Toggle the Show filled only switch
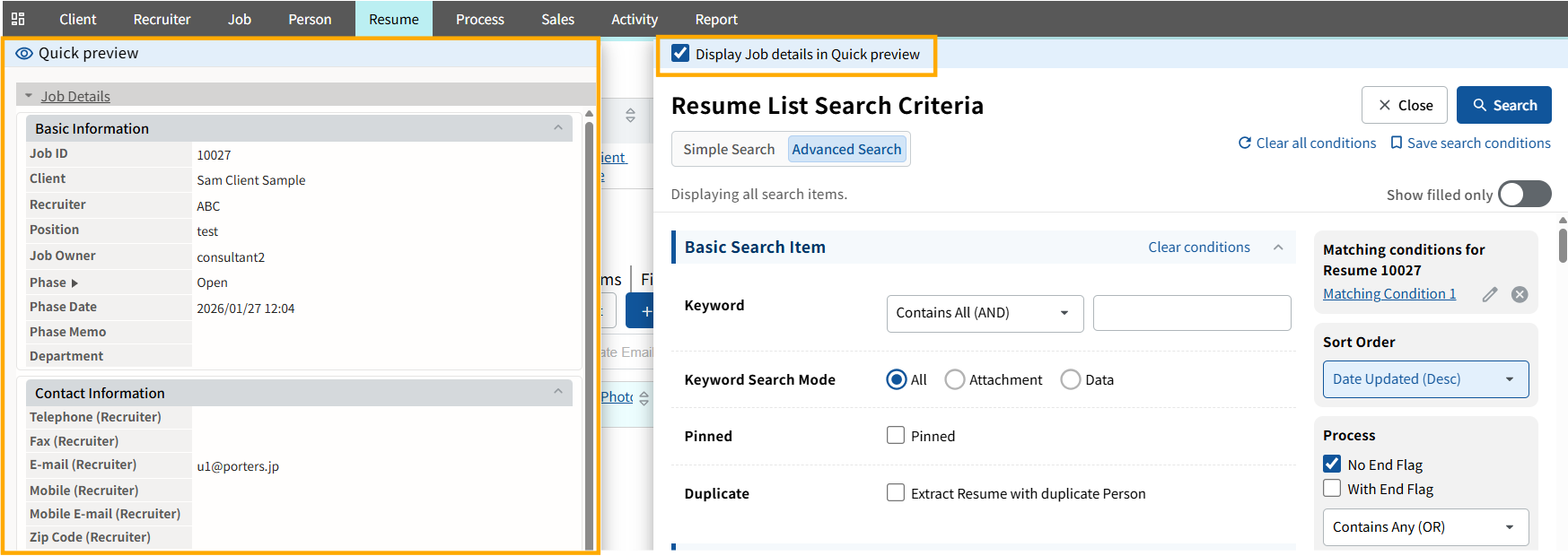Viewport: 1568px width, 556px height. (x=1524, y=195)
